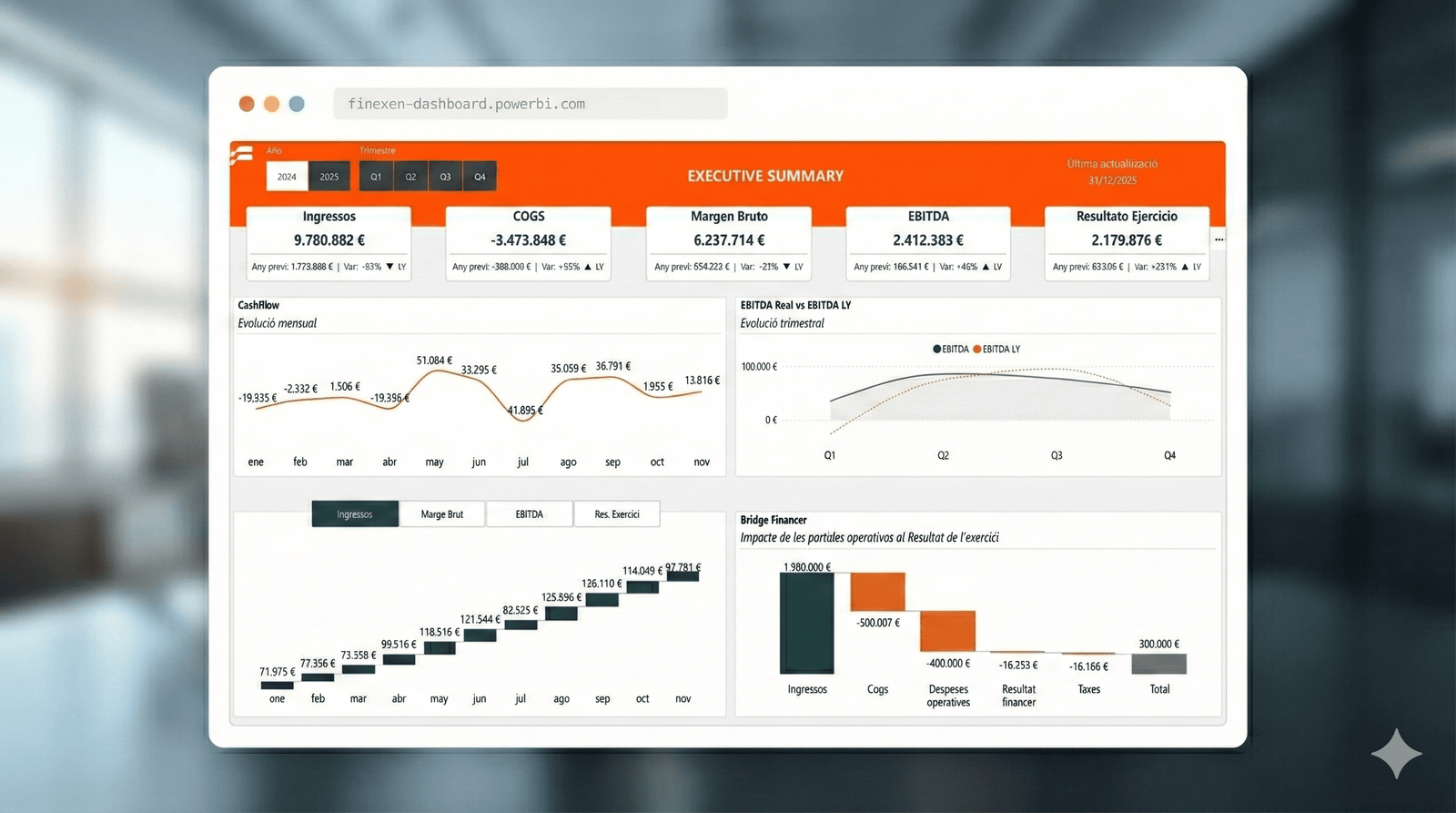Screen dimensions: 1456x813
Task: Click the red window dot
Action: 247,104
